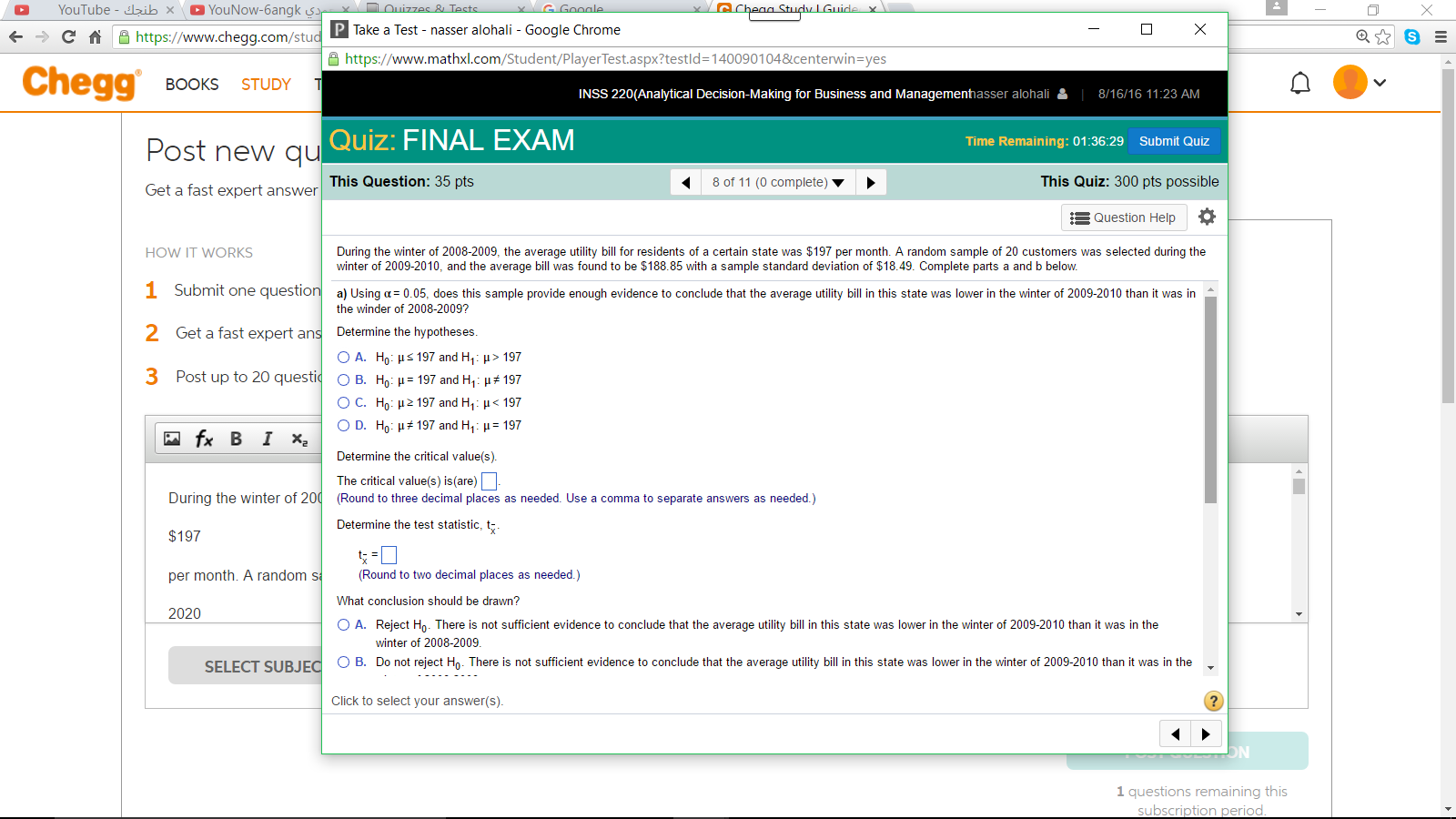The image size is (1456, 819).
Task: Click the critical value(s) answer box
Action: [x=489, y=481]
